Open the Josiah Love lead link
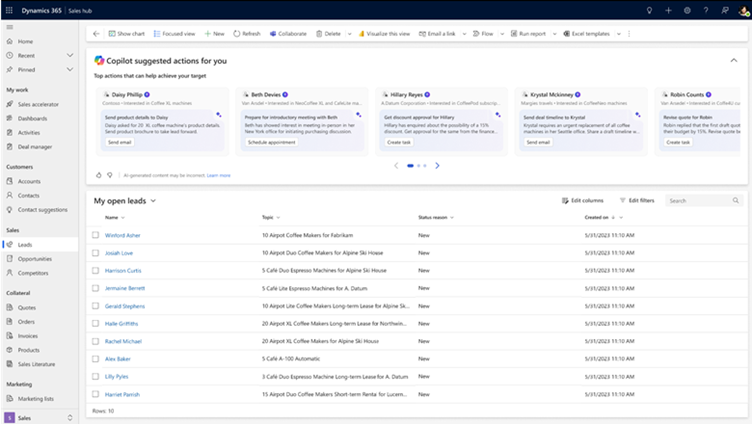 (119, 253)
